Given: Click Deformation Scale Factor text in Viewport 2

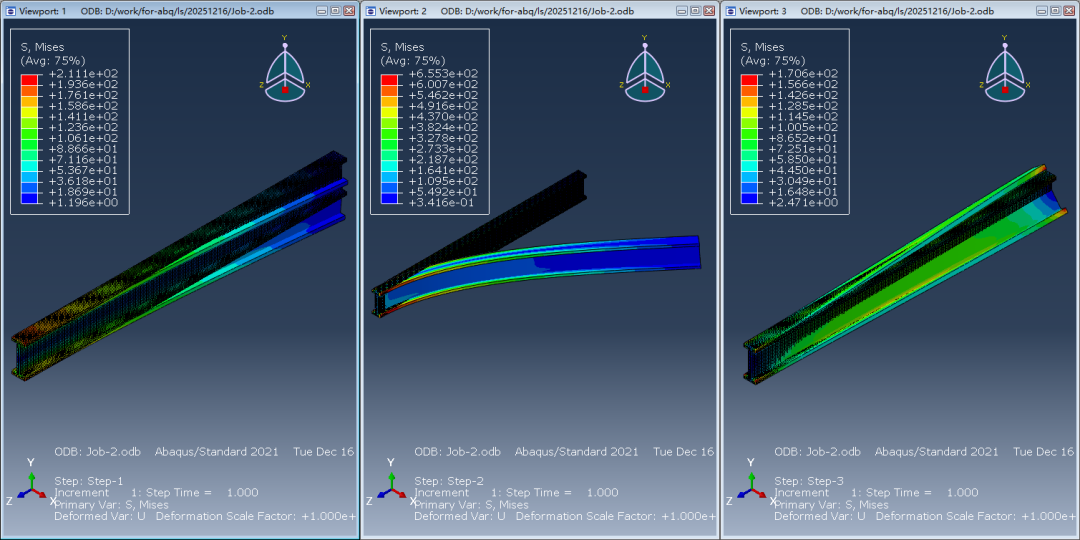Looking at the screenshot, I should tap(615, 516).
